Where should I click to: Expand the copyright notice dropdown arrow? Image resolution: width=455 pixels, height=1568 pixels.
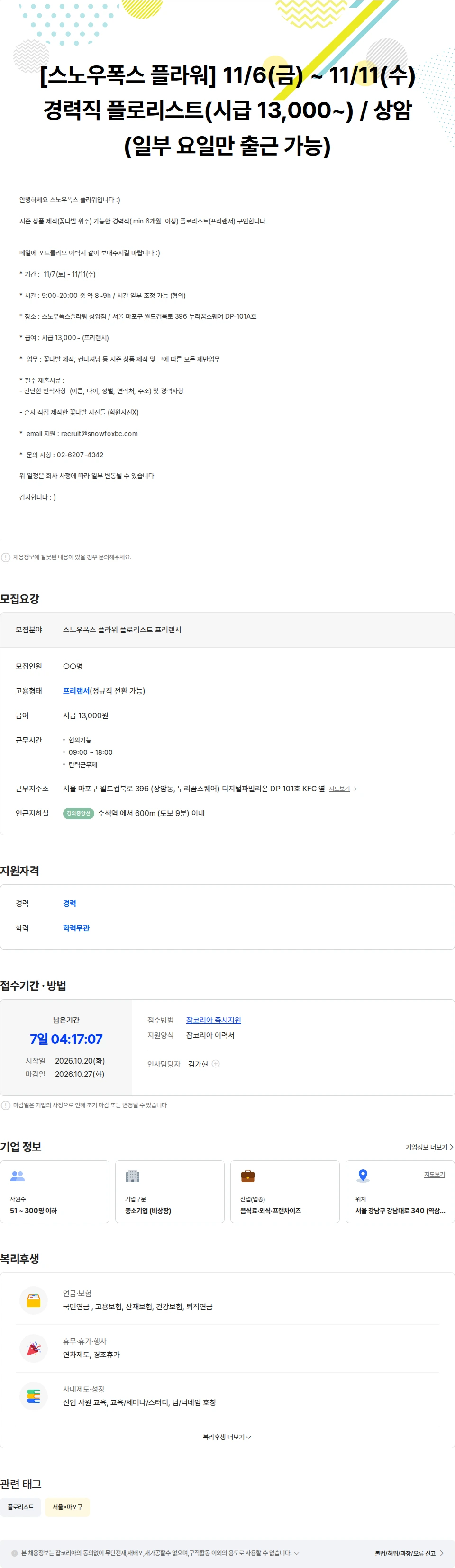[x=296, y=1553]
